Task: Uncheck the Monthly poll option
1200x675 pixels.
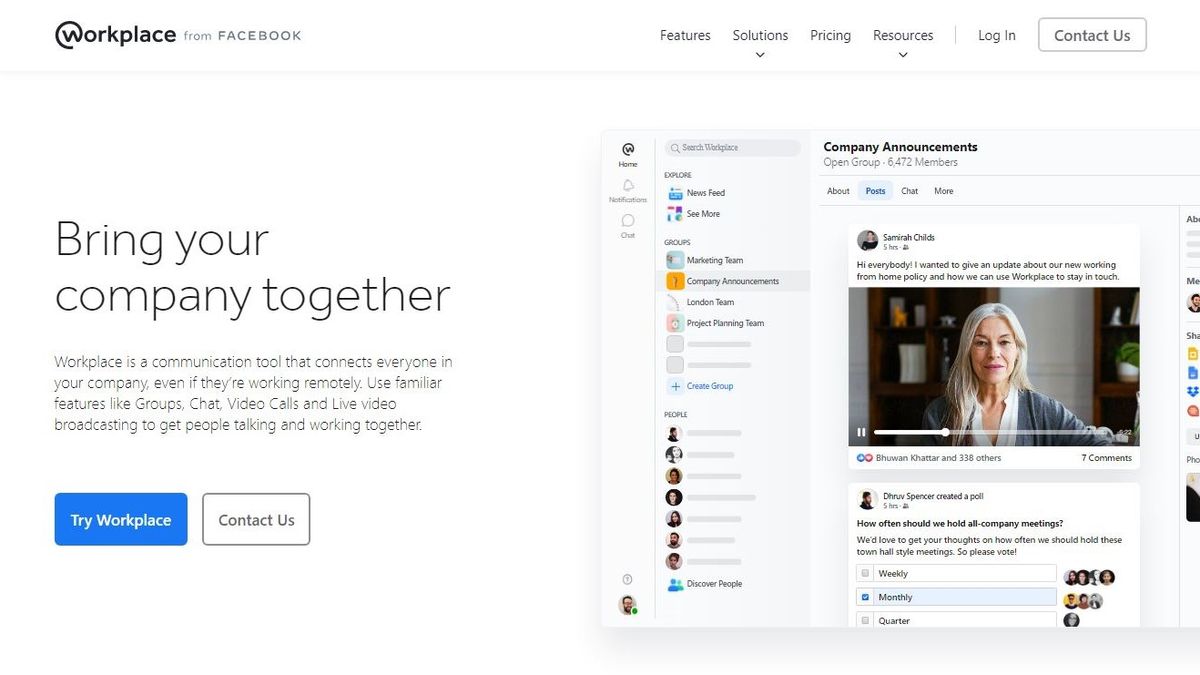Action: click(864, 596)
